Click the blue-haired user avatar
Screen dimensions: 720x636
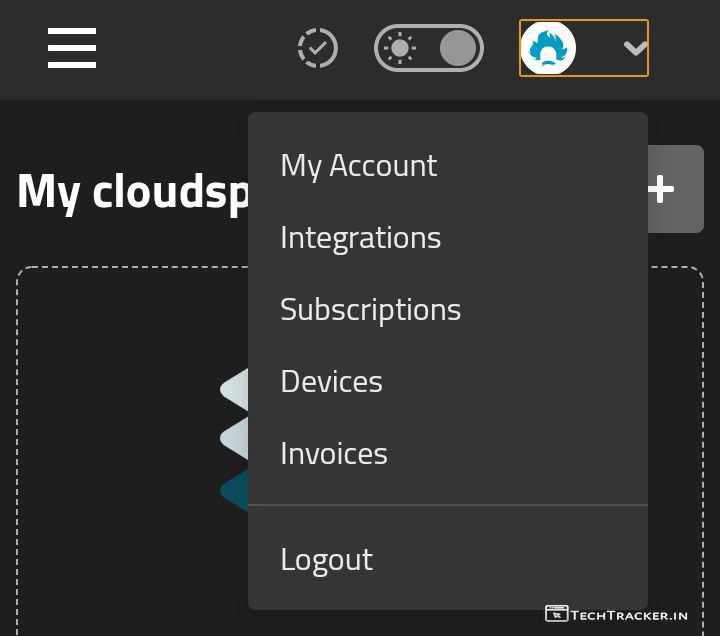[549, 48]
